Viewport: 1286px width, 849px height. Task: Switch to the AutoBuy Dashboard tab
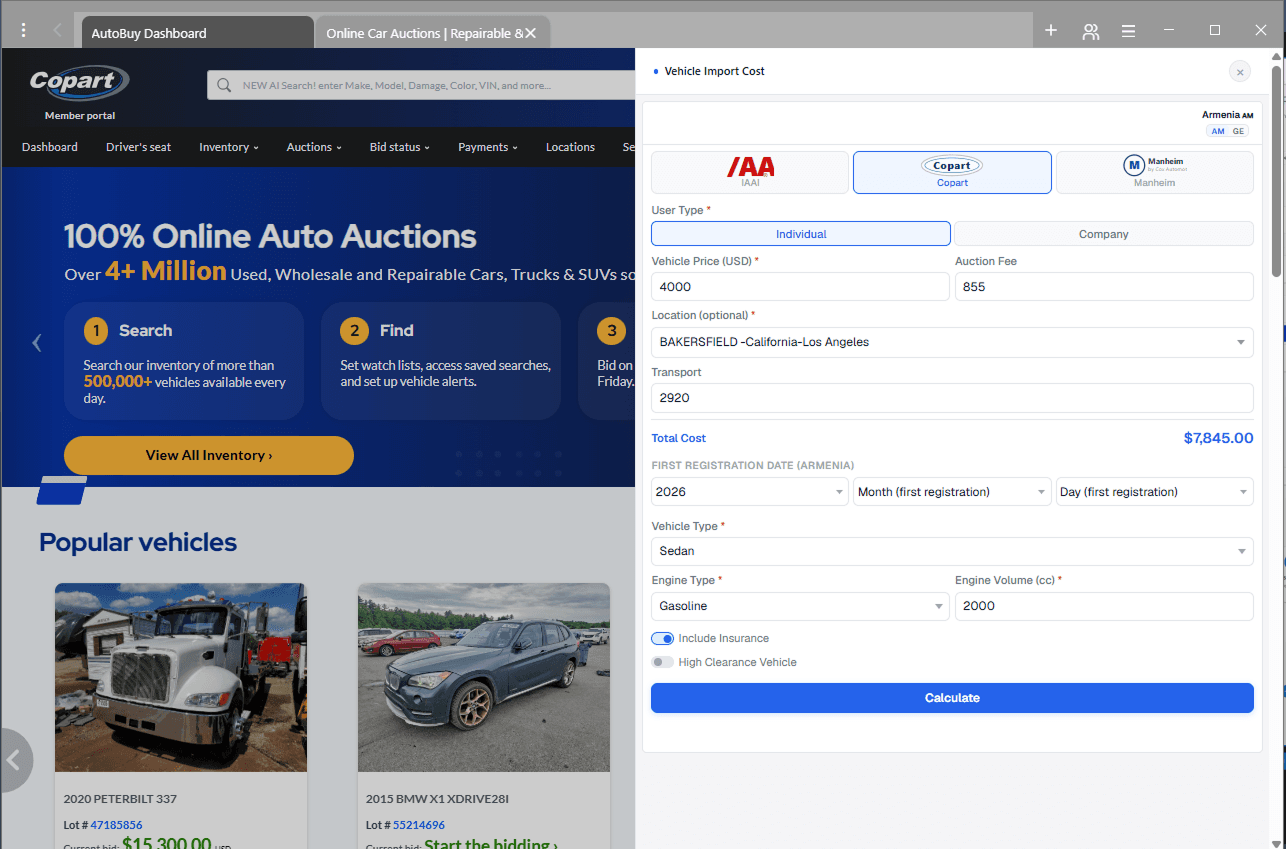[x=197, y=32]
